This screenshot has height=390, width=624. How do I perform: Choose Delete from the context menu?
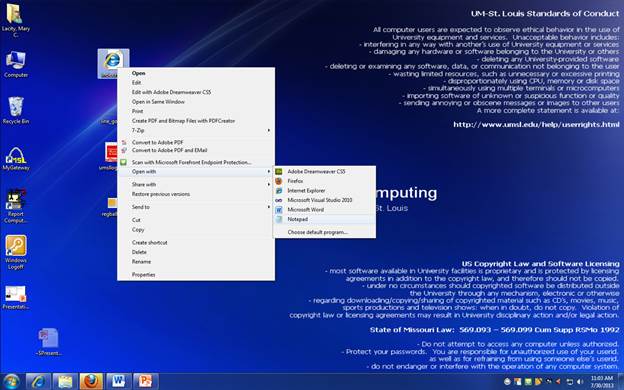click(x=195, y=252)
